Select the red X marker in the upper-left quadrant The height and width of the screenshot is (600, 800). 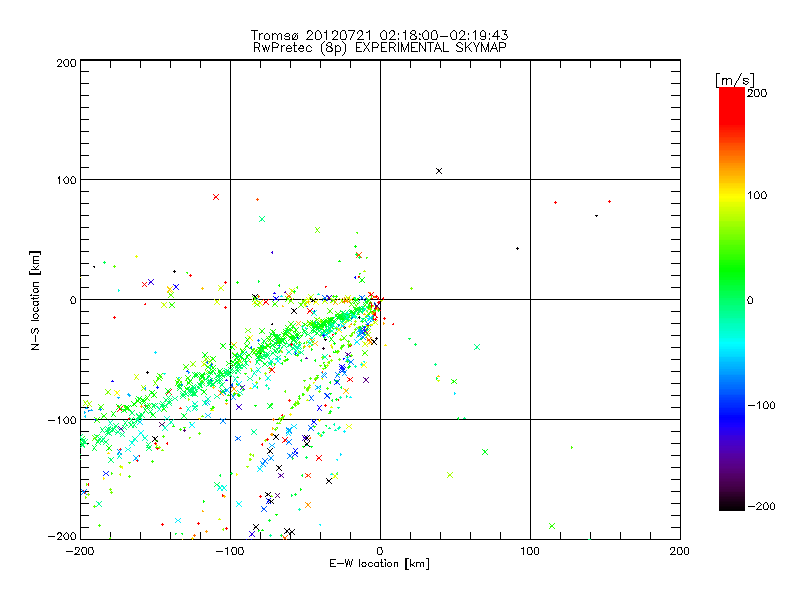pos(216,197)
